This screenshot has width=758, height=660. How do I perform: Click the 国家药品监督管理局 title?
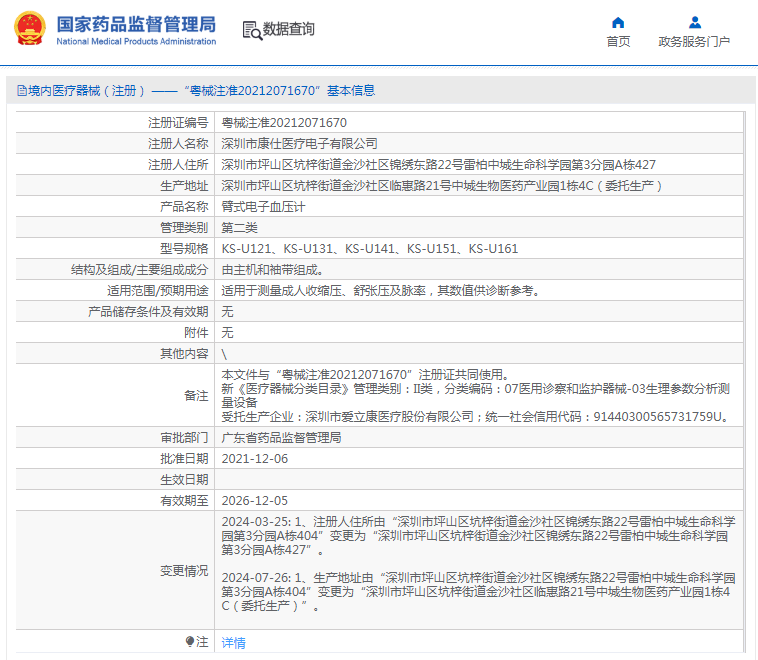point(136,24)
